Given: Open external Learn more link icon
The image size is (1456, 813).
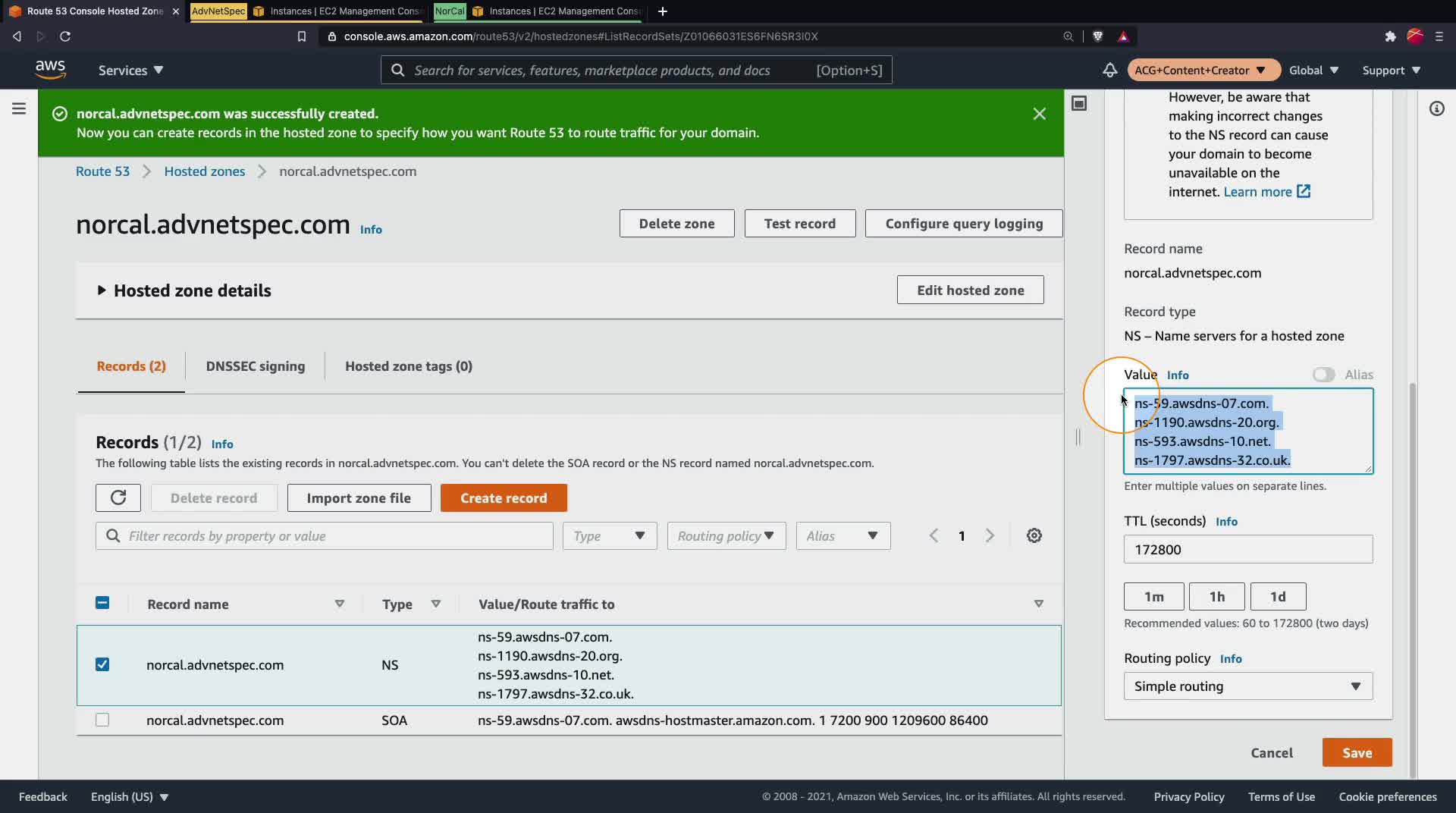Looking at the screenshot, I should 1303,191.
